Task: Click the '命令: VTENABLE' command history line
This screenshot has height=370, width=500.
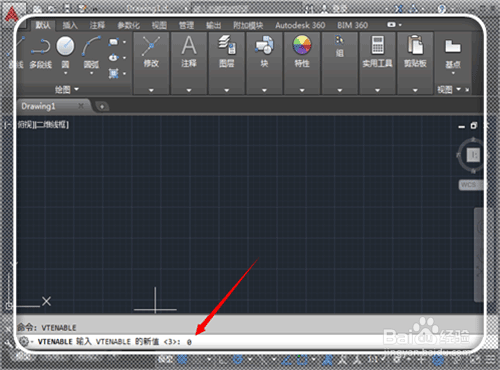Action: [x=47, y=328]
